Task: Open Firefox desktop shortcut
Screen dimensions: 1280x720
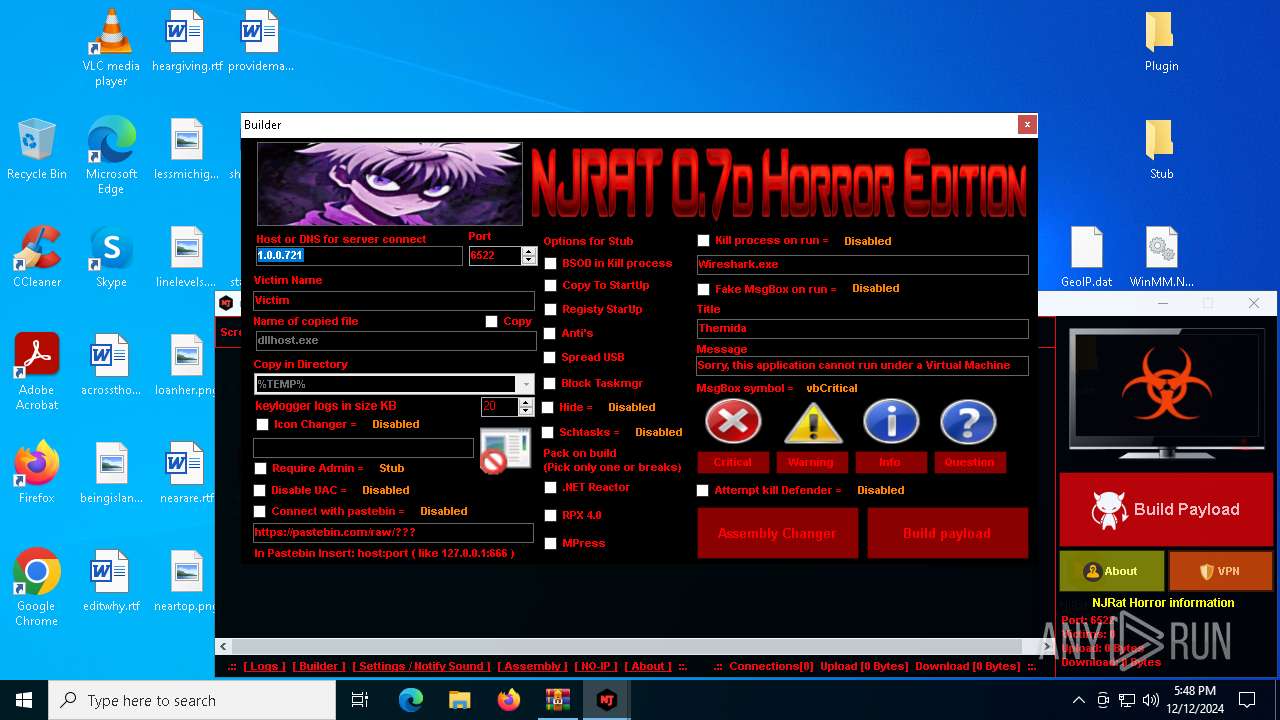Action: click(x=37, y=473)
